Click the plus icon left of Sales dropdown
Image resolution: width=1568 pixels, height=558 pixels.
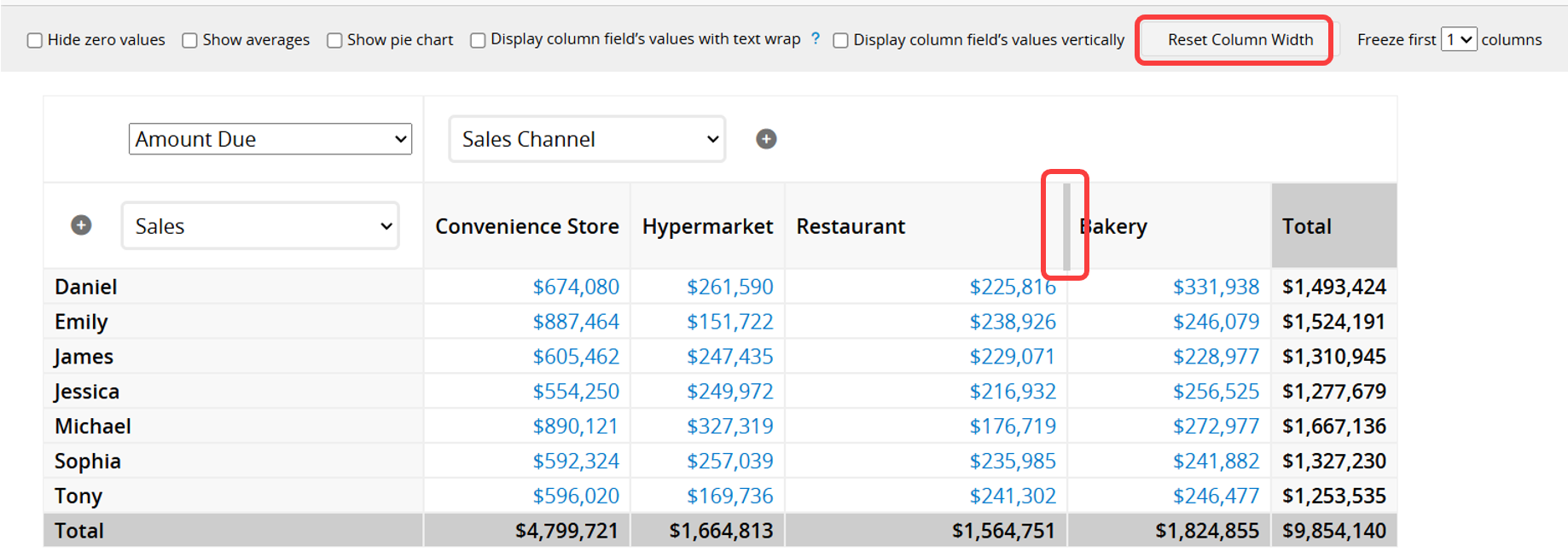point(81,225)
